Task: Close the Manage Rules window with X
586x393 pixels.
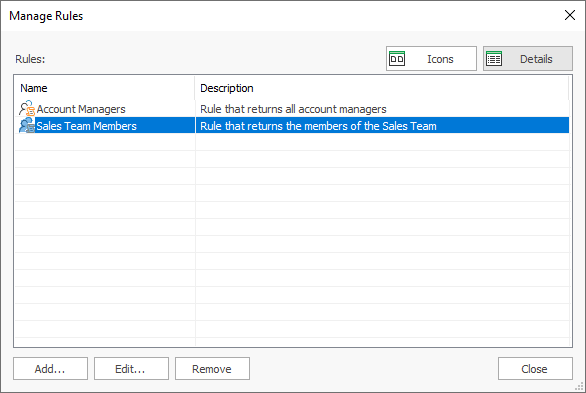Action: 570,15
